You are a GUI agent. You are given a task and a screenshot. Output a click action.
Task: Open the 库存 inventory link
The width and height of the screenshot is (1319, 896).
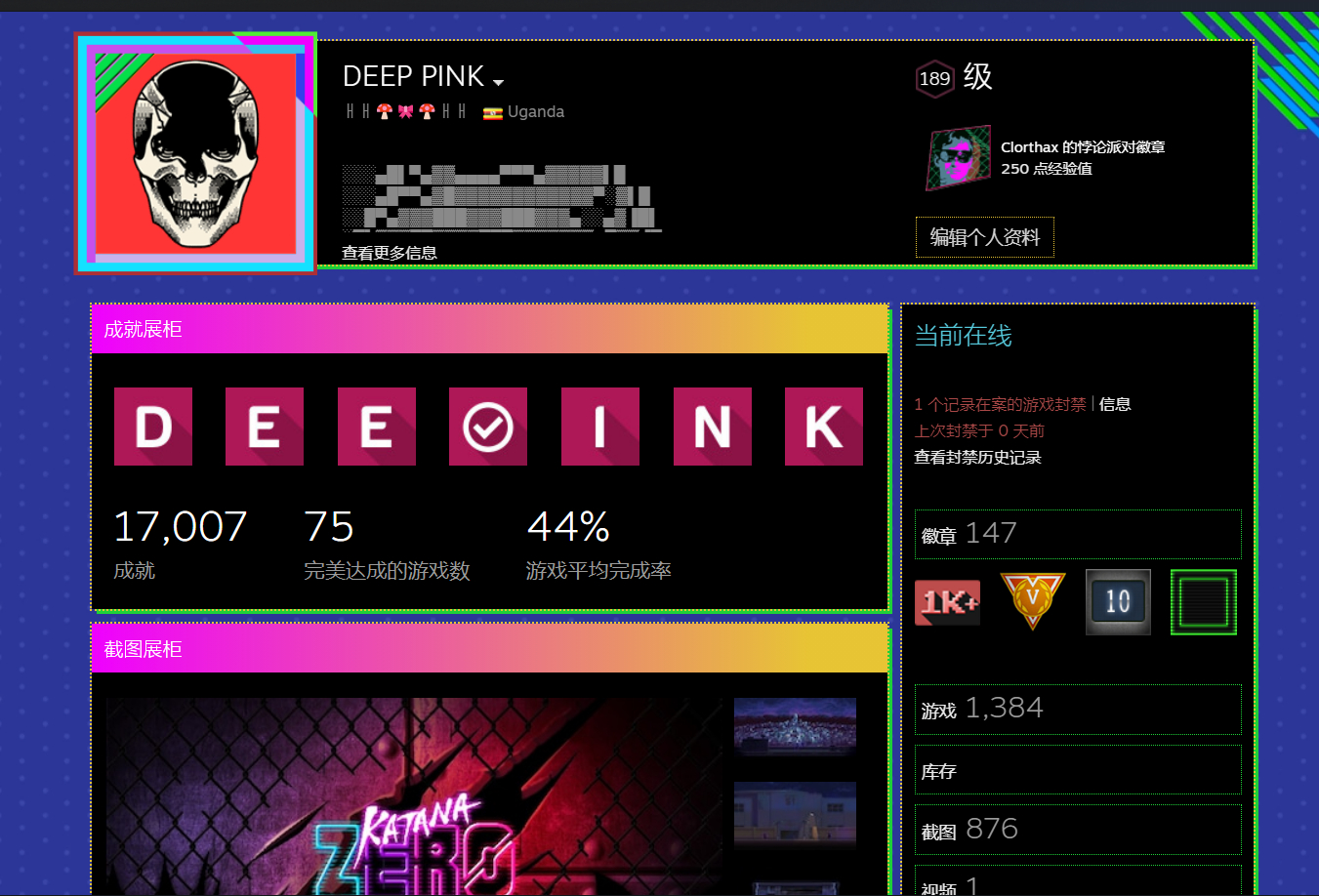[x=1078, y=770]
